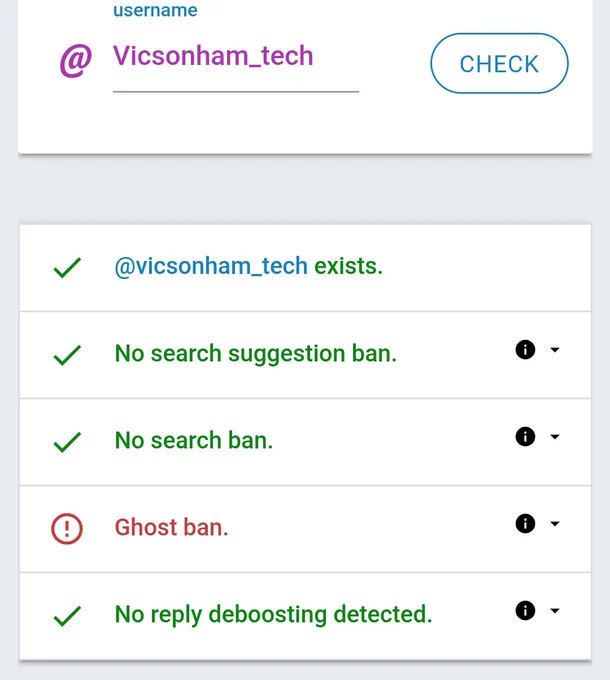Select the Ghost ban result text
Image resolution: width=610 pixels, height=680 pixels.
171,527
